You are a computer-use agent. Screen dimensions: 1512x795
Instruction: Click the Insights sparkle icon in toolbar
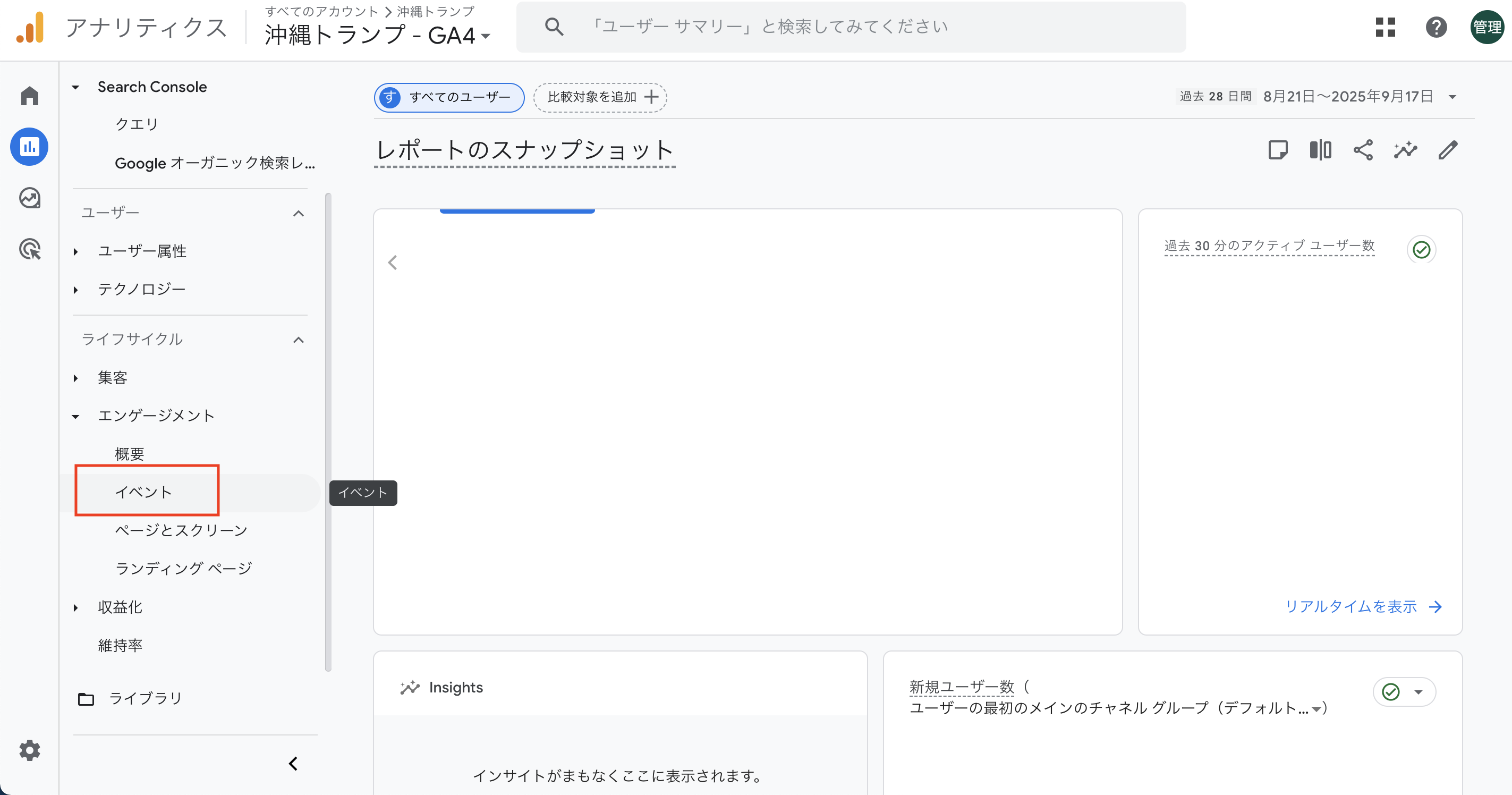(x=1405, y=150)
